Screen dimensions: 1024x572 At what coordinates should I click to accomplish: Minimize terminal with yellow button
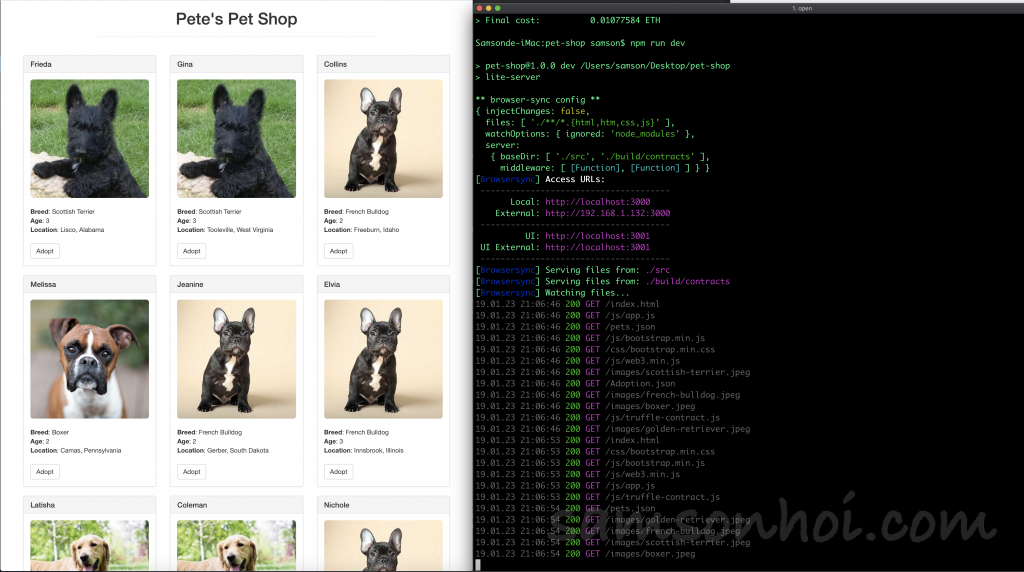(488, 8)
